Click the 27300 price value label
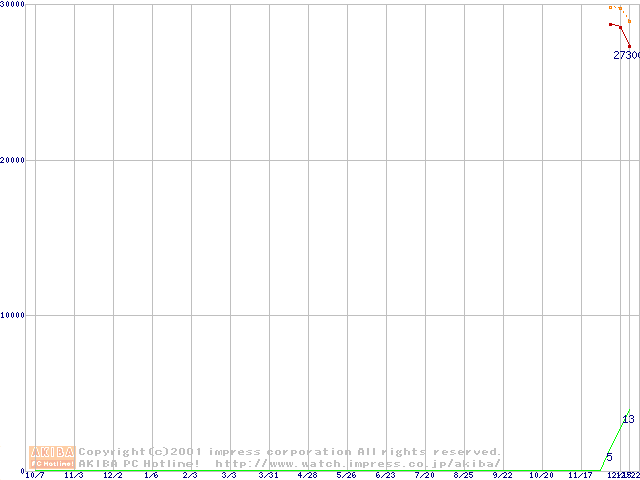Screen dimensions: 640x480 point(626,56)
